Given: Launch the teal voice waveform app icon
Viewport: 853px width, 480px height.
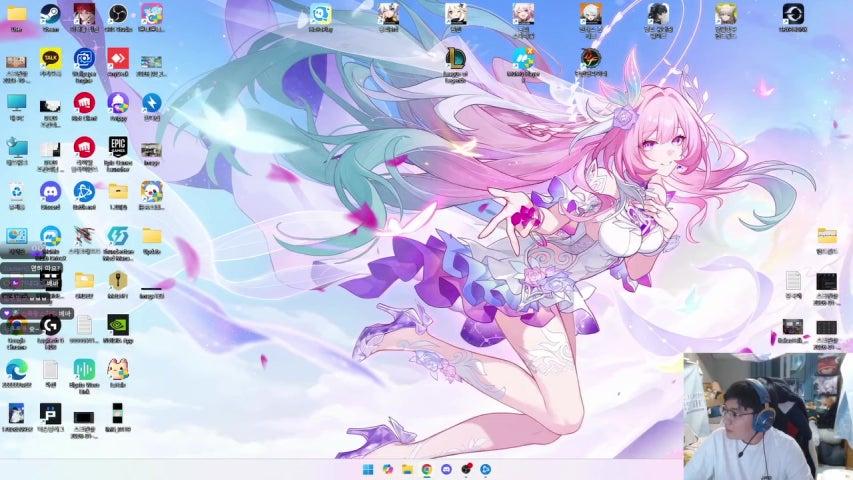Looking at the screenshot, I should pyautogui.click(x=84, y=369).
